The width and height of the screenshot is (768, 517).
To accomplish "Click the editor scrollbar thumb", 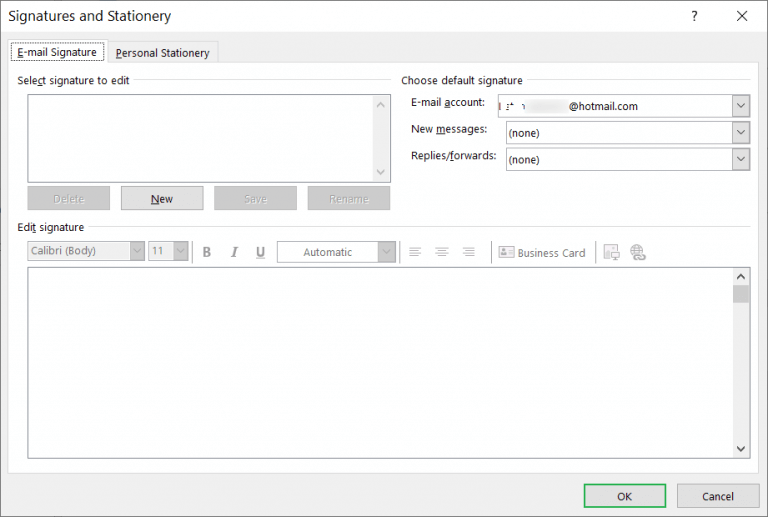I will (741, 294).
